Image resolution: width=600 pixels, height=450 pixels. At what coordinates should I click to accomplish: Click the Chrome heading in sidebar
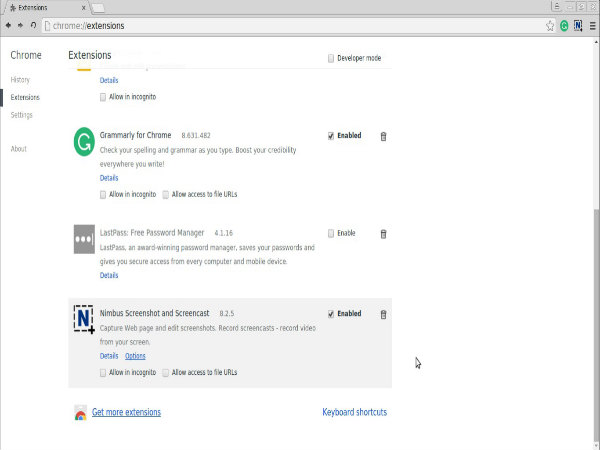26,55
